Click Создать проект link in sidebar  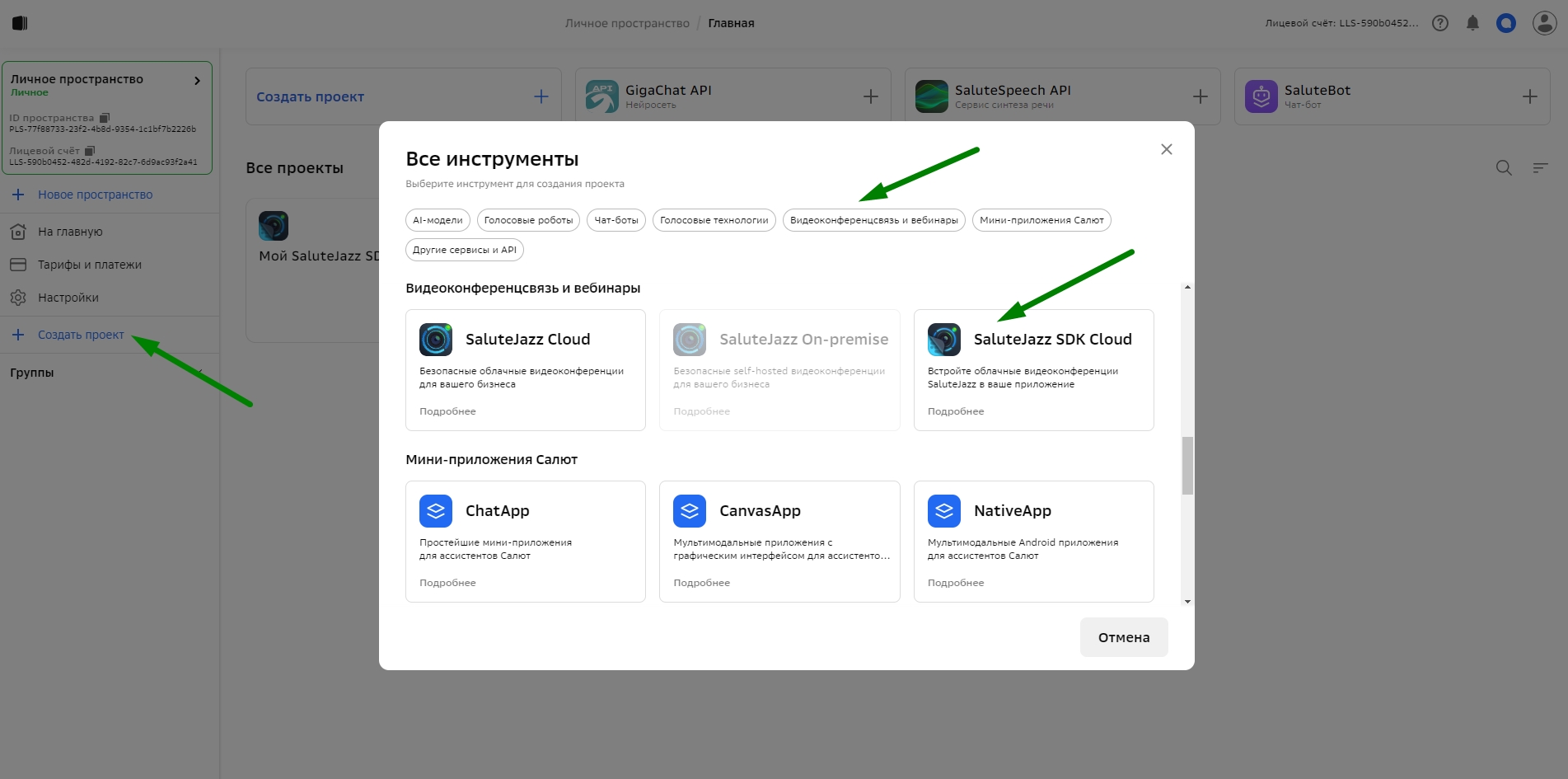pyautogui.click(x=81, y=335)
